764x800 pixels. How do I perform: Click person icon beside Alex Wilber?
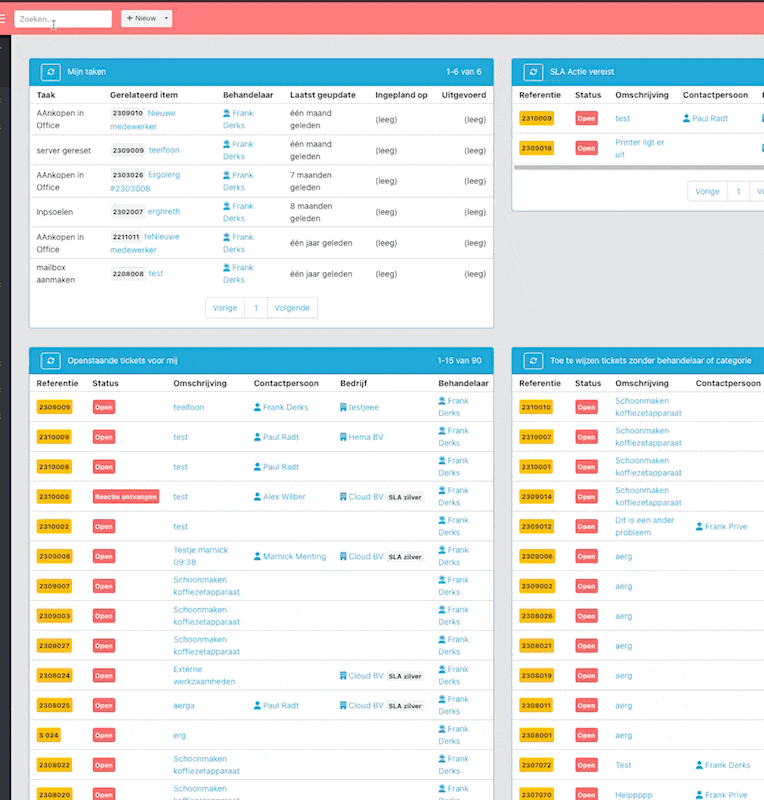[257, 496]
